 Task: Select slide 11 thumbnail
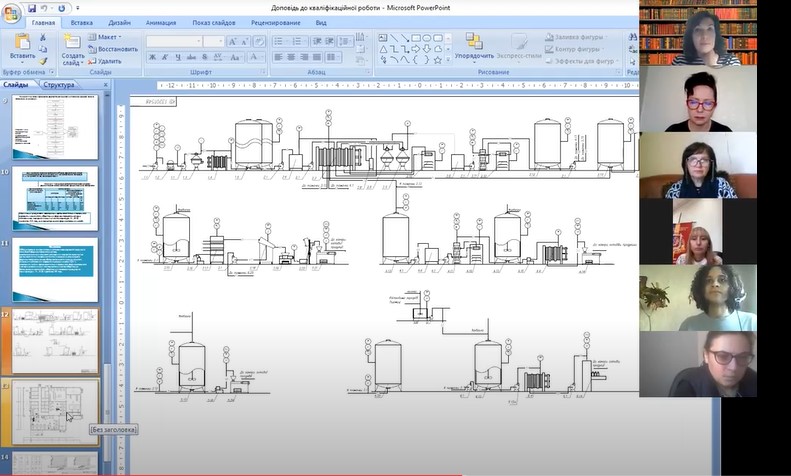point(55,269)
